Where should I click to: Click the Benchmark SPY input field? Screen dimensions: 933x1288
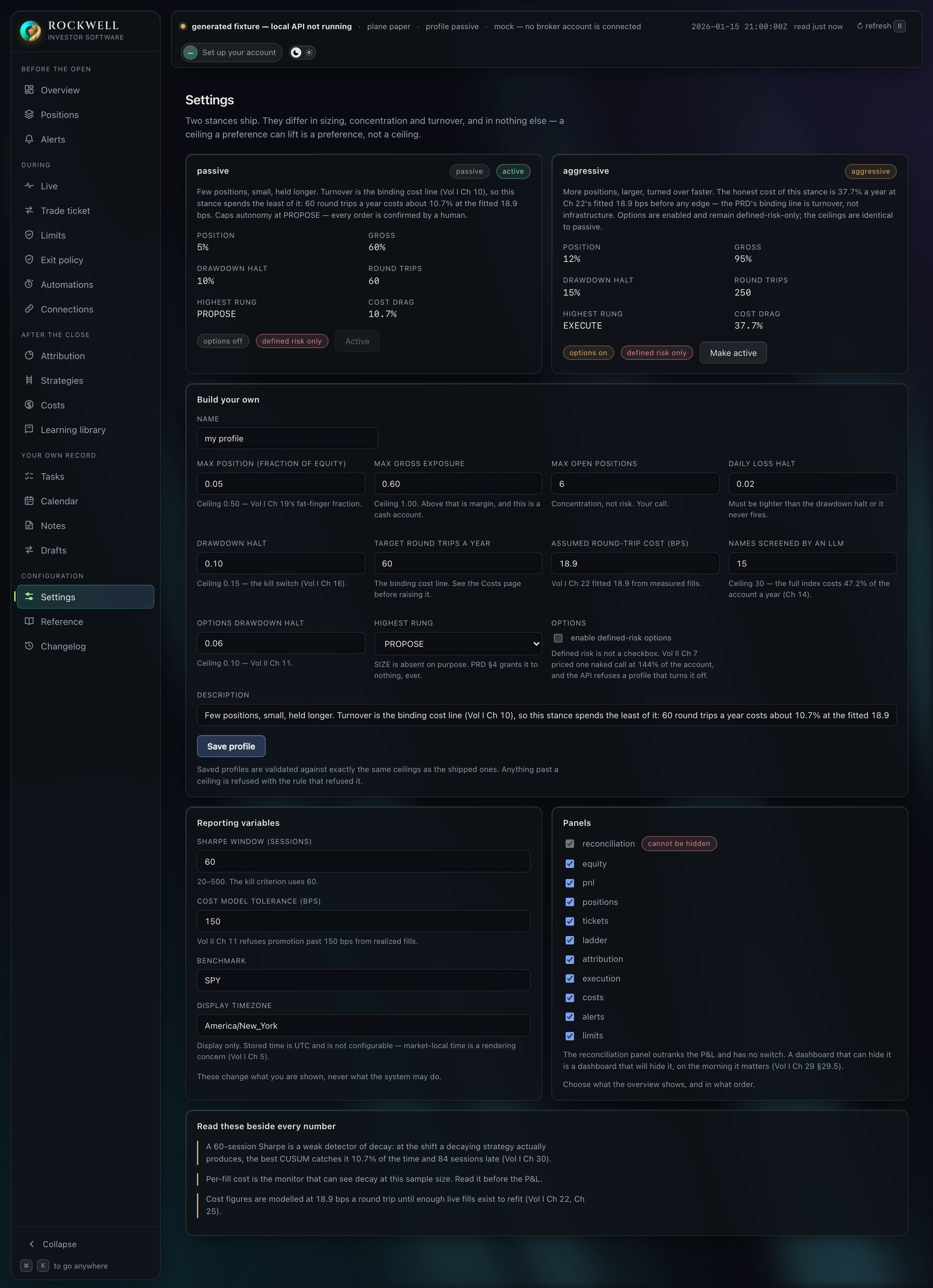click(x=363, y=981)
